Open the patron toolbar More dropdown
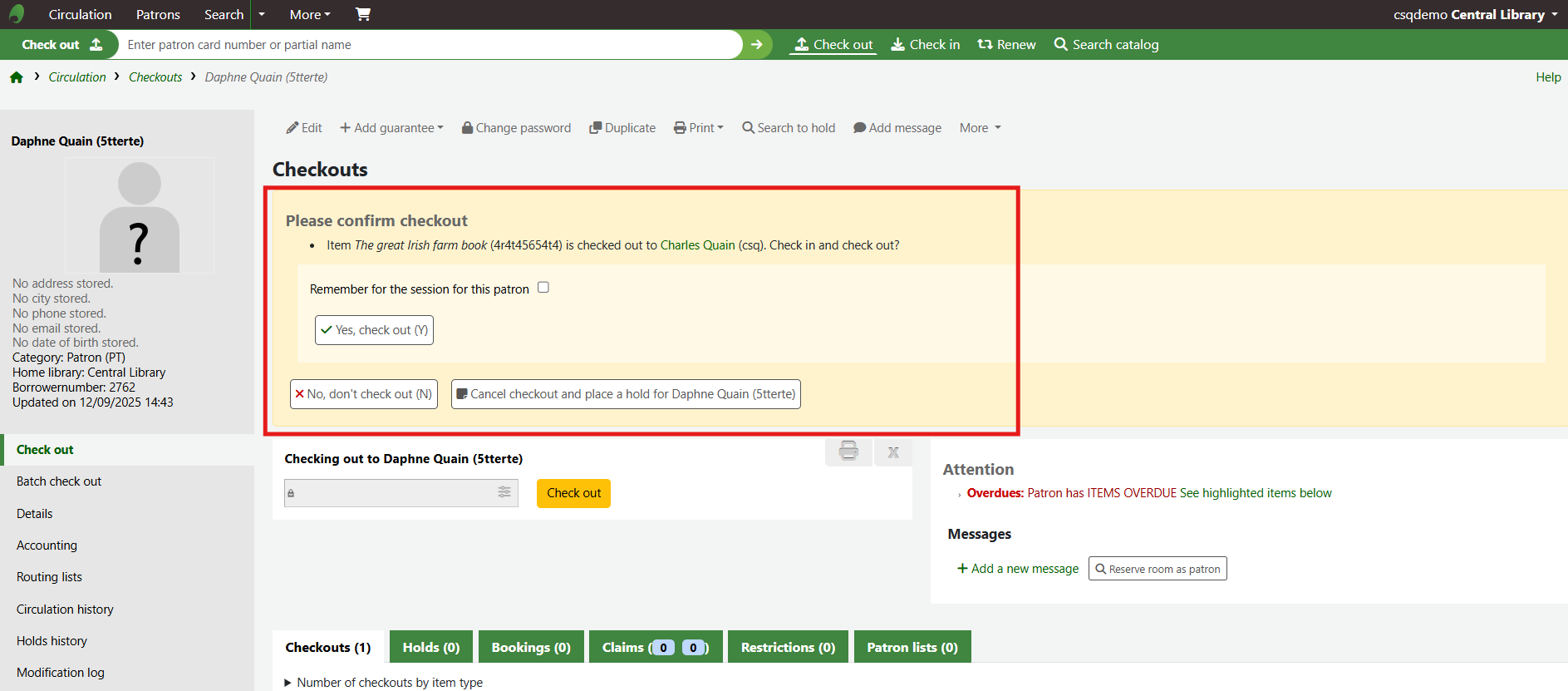Image resolution: width=1568 pixels, height=691 pixels. coord(980,128)
